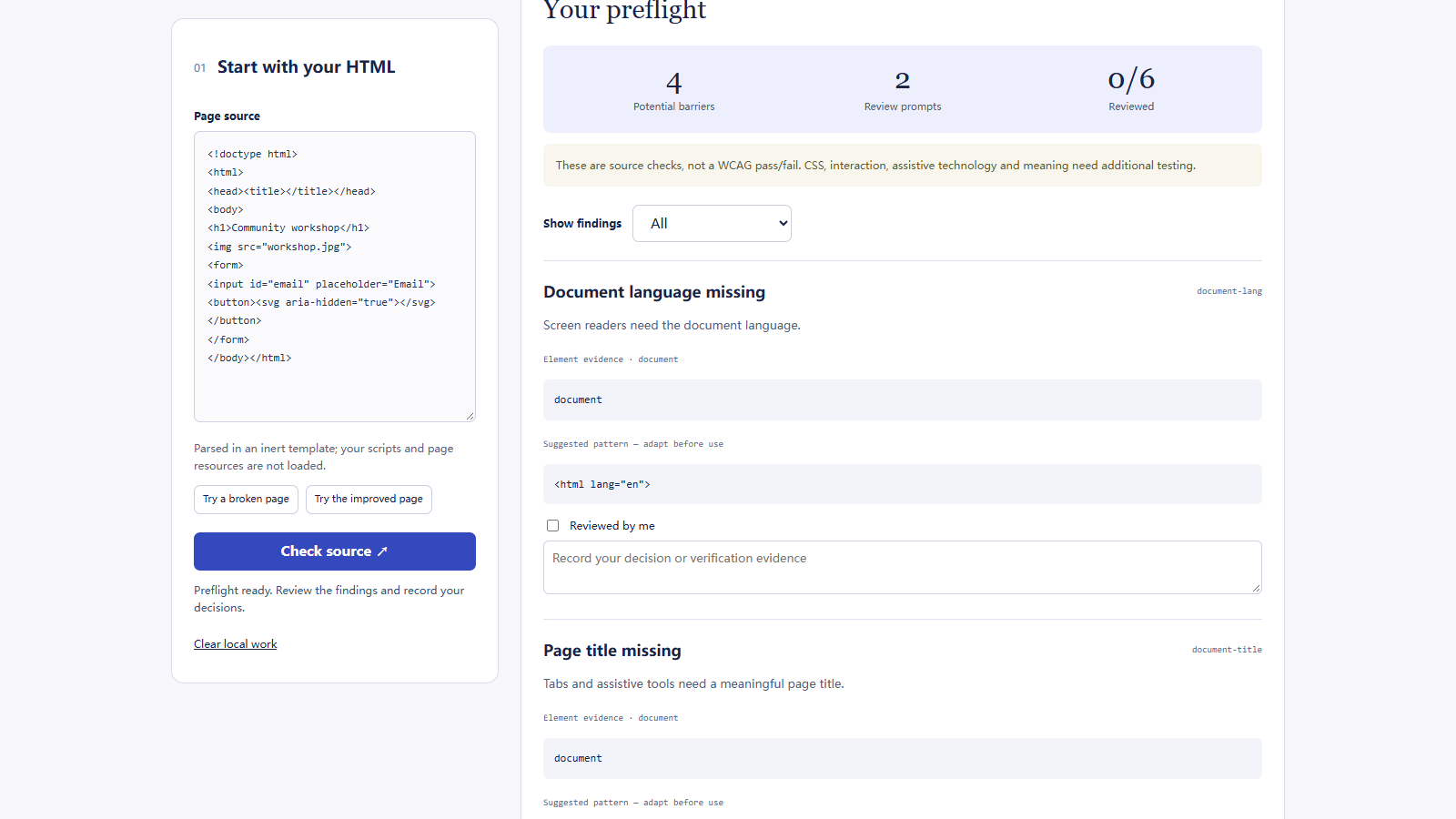
Task: Select the document-title rule identifier
Action: point(1227,650)
